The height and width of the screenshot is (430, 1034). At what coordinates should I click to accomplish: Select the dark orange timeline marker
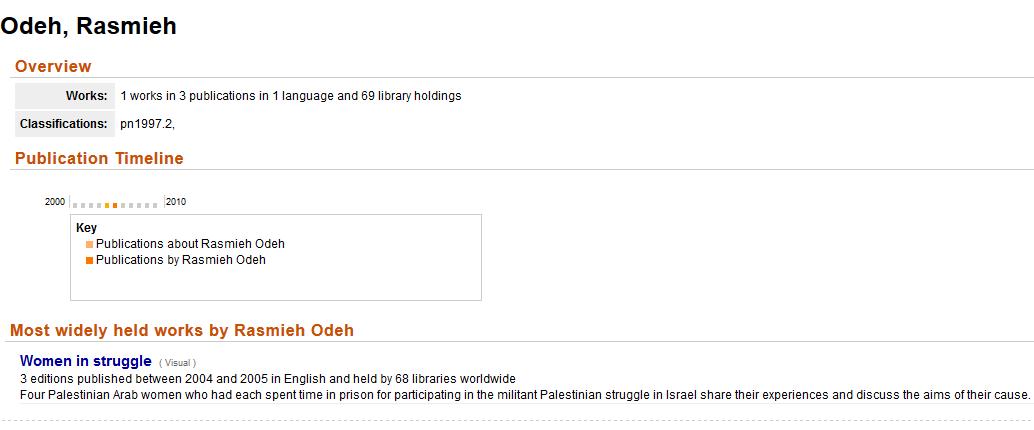(x=115, y=205)
